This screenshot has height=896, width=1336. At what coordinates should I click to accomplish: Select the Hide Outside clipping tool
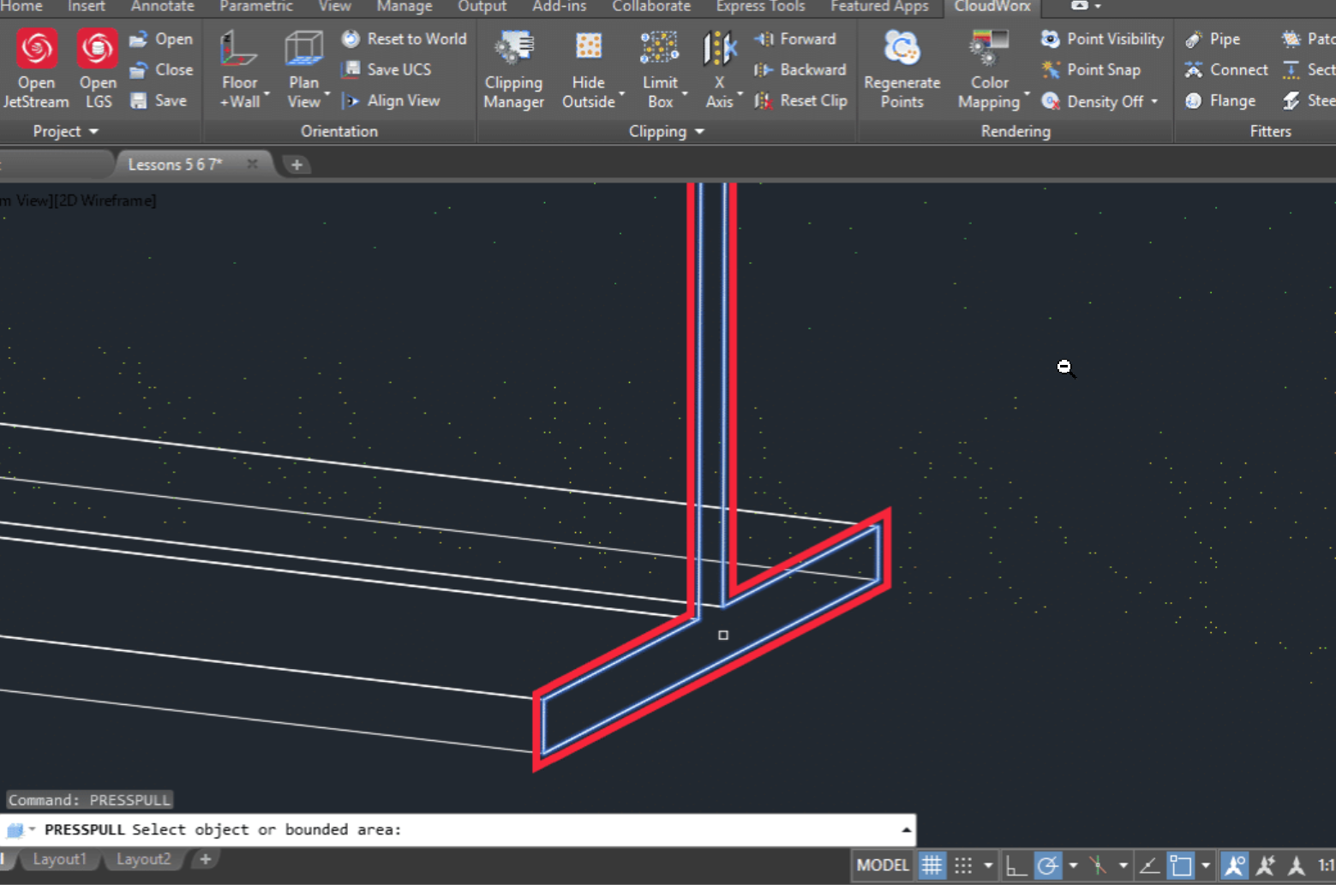coord(588,69)
